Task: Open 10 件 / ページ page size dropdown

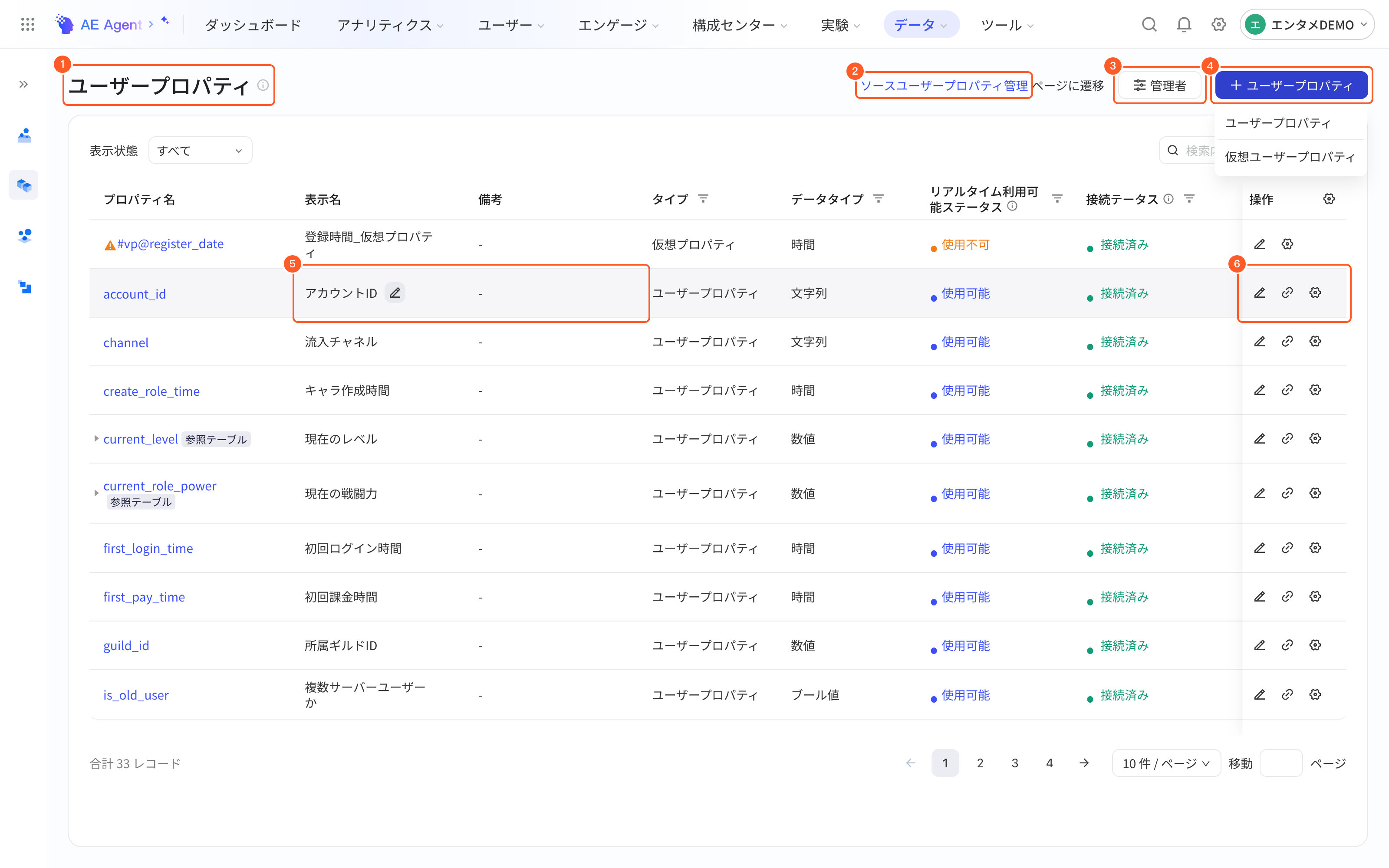Action: [x=1166, y=763]
